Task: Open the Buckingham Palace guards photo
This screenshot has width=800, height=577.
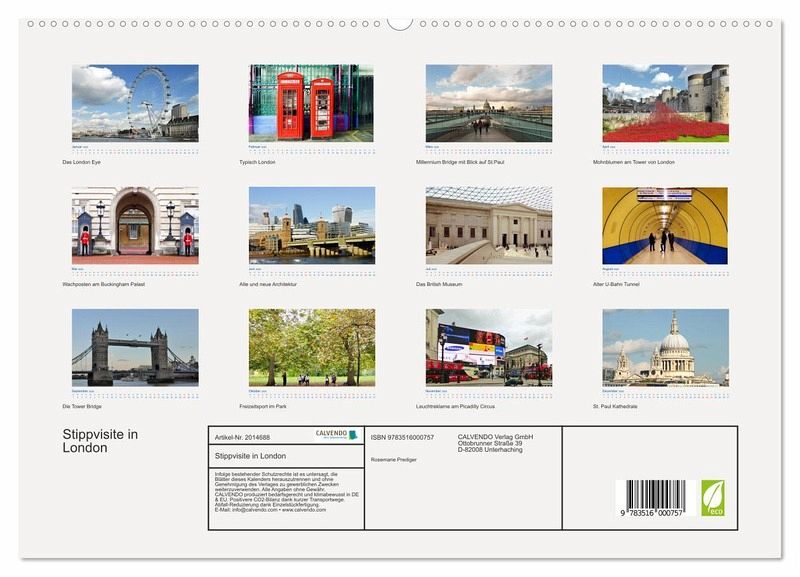Action: click(135, 225)
